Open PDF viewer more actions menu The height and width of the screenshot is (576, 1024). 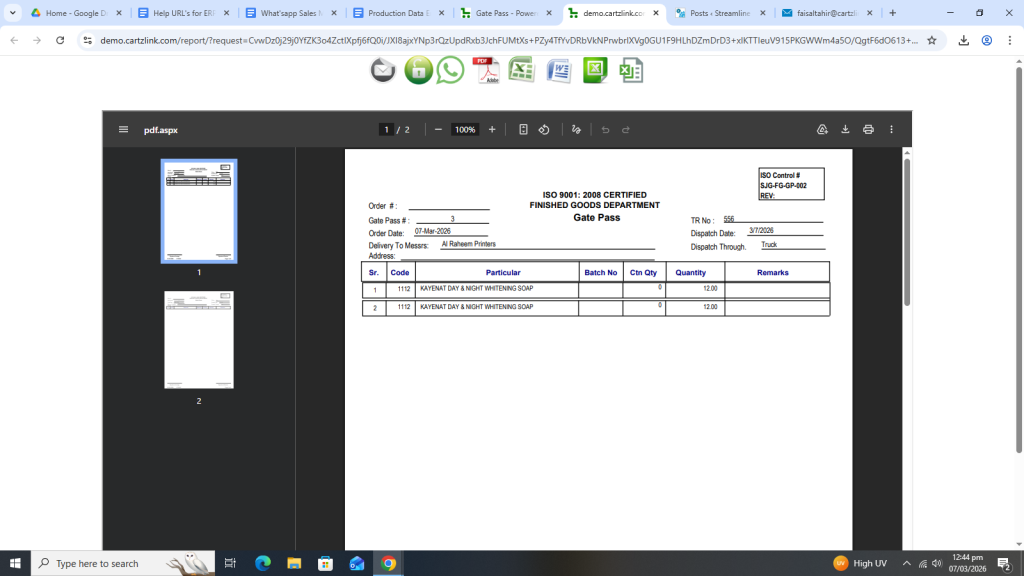891,130
